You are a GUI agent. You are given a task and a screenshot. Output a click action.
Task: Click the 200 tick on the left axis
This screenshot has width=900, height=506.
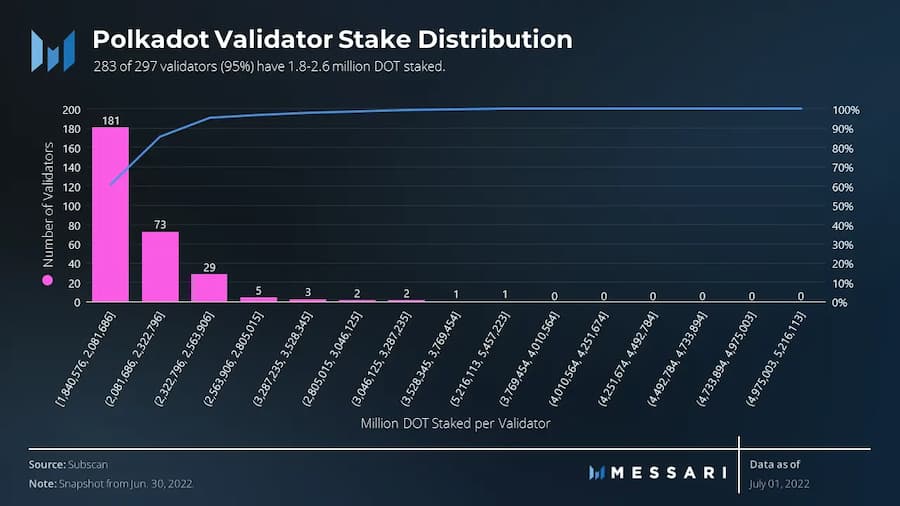[x=71, y=110]
